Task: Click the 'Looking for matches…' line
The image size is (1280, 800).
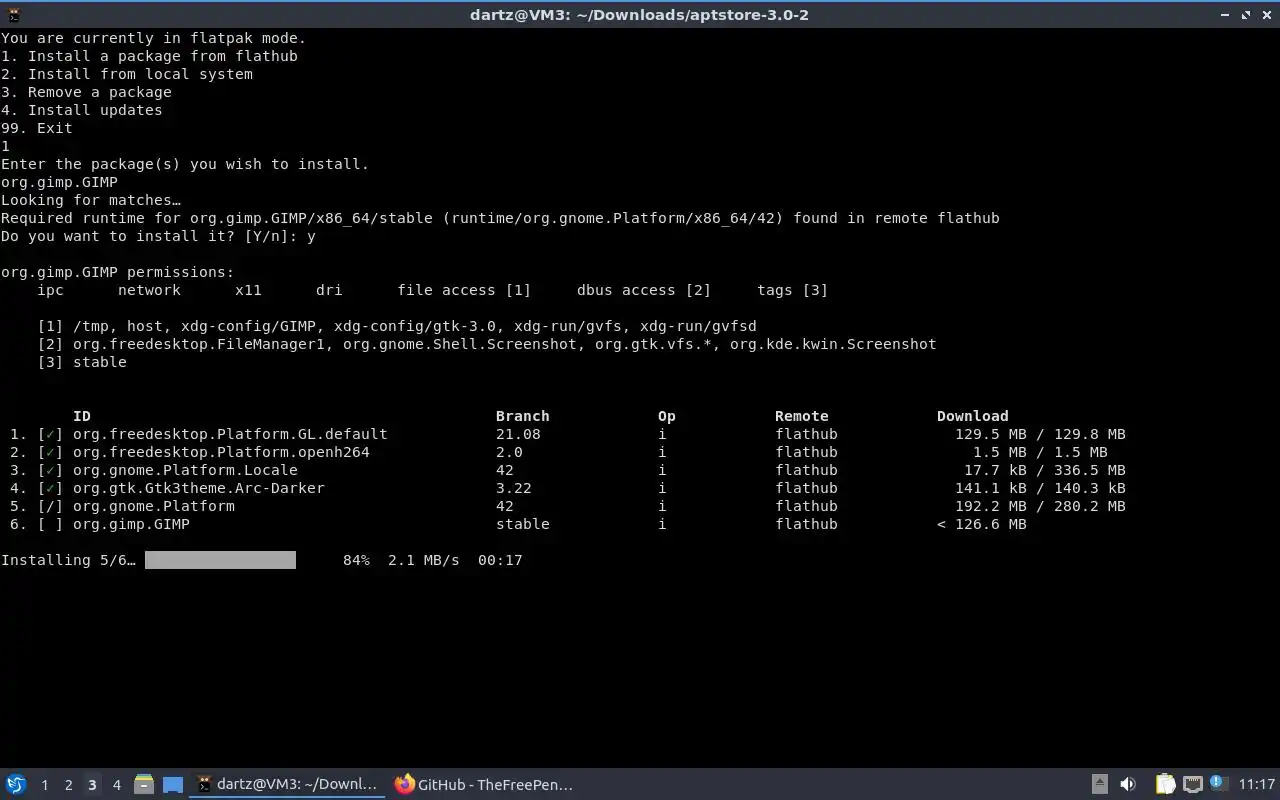Action: click(90, 200)
